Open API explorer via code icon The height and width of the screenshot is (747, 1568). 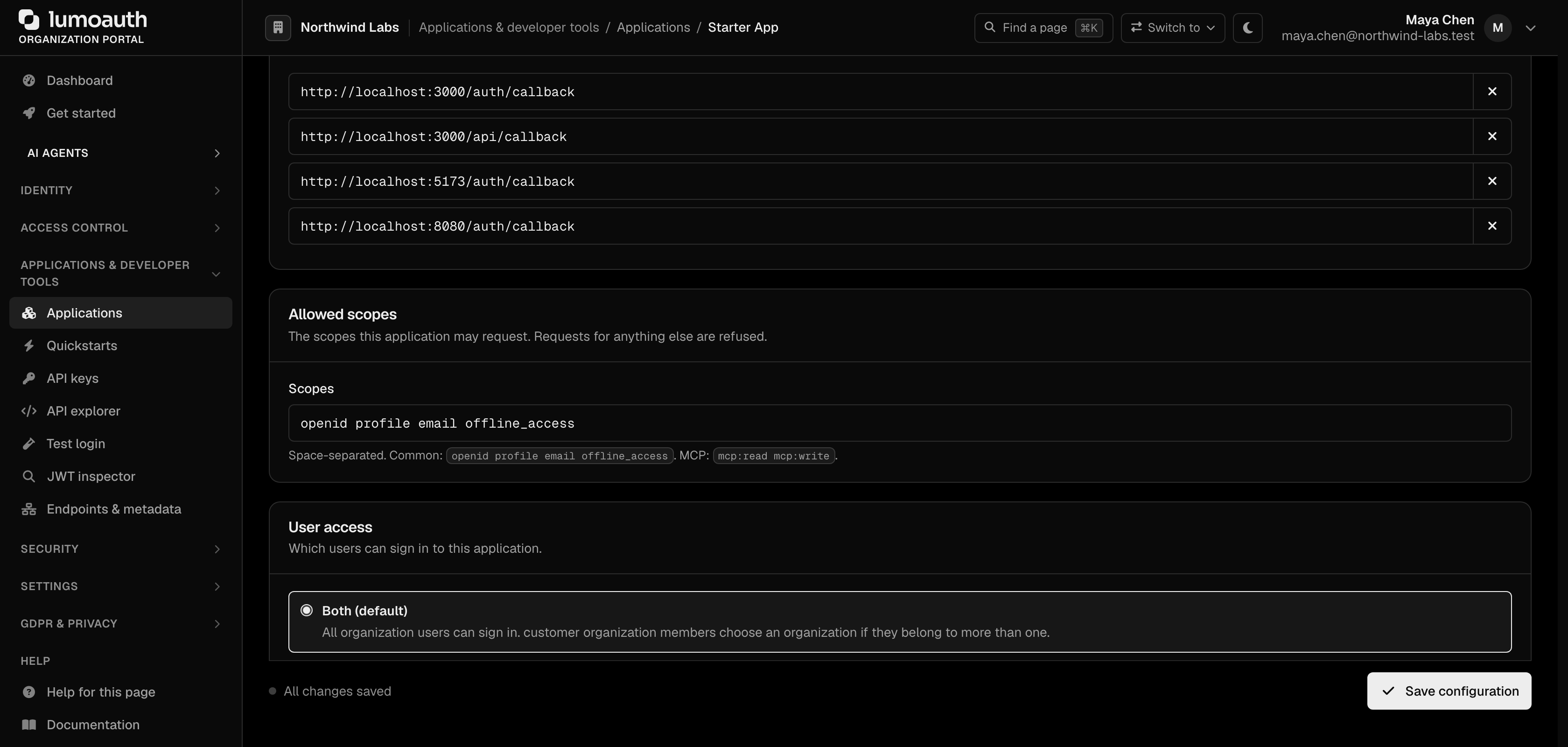(28, 411)
